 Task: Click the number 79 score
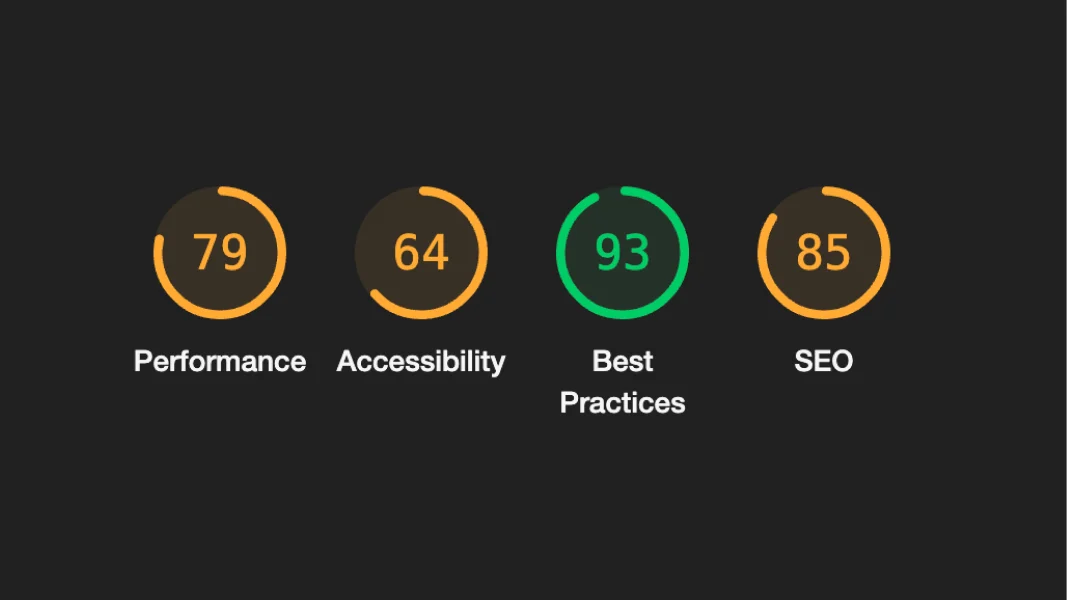pyautogui.click(x=220, y=252)
